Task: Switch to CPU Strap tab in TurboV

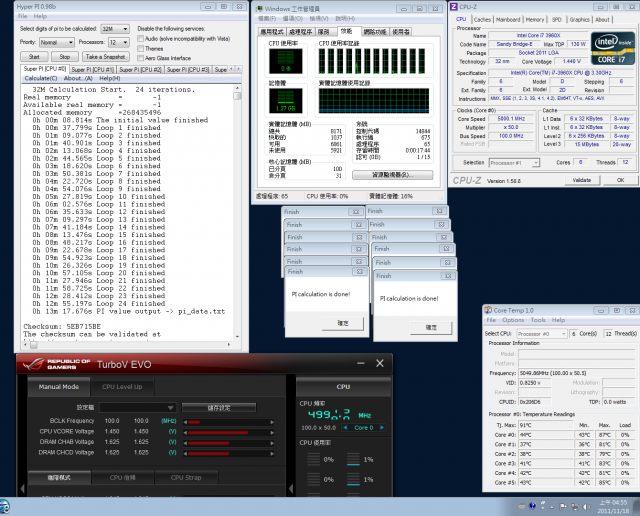Action: pos(186,477)
